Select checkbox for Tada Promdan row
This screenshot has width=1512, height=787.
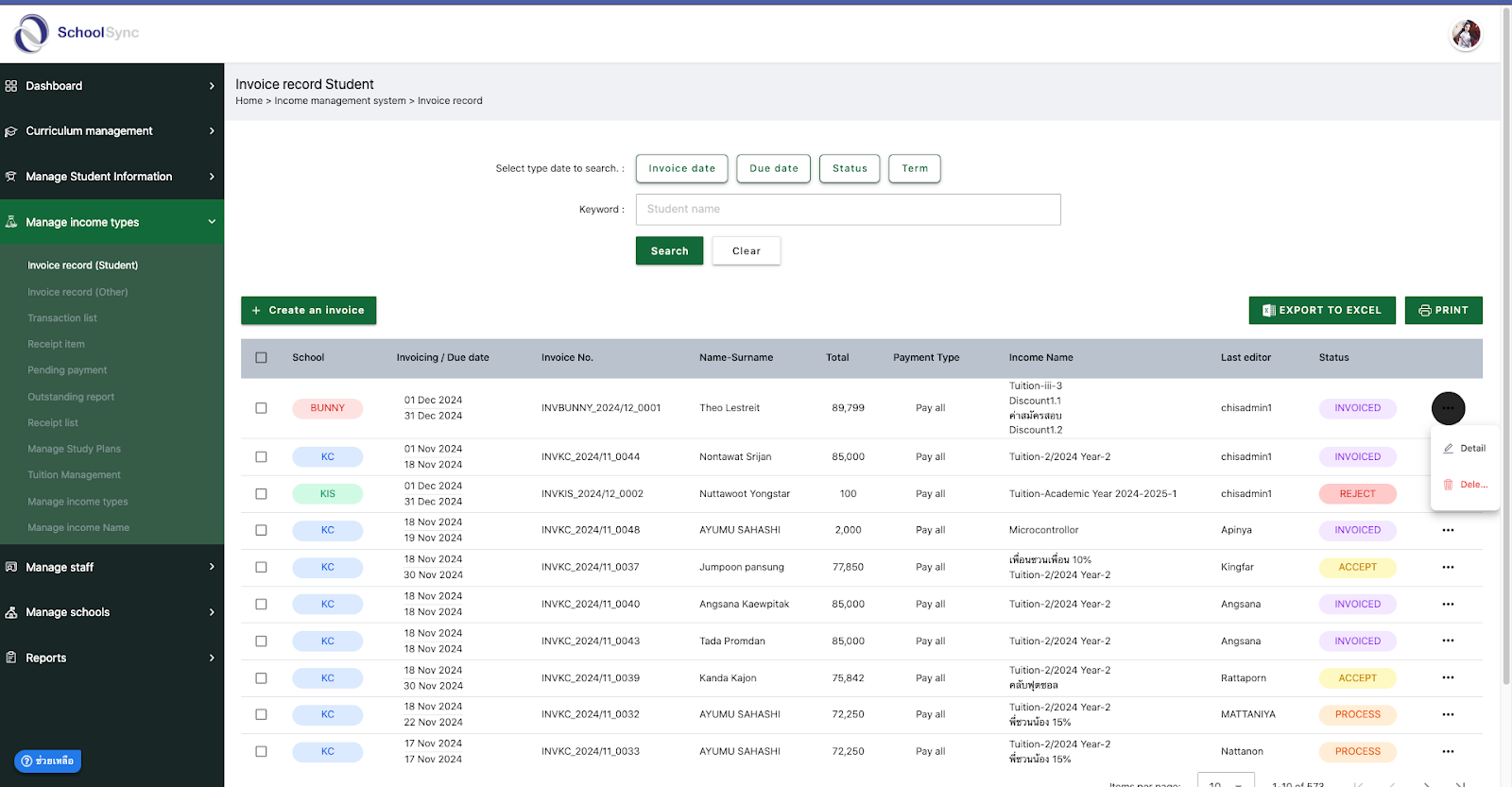click(261, 641)
